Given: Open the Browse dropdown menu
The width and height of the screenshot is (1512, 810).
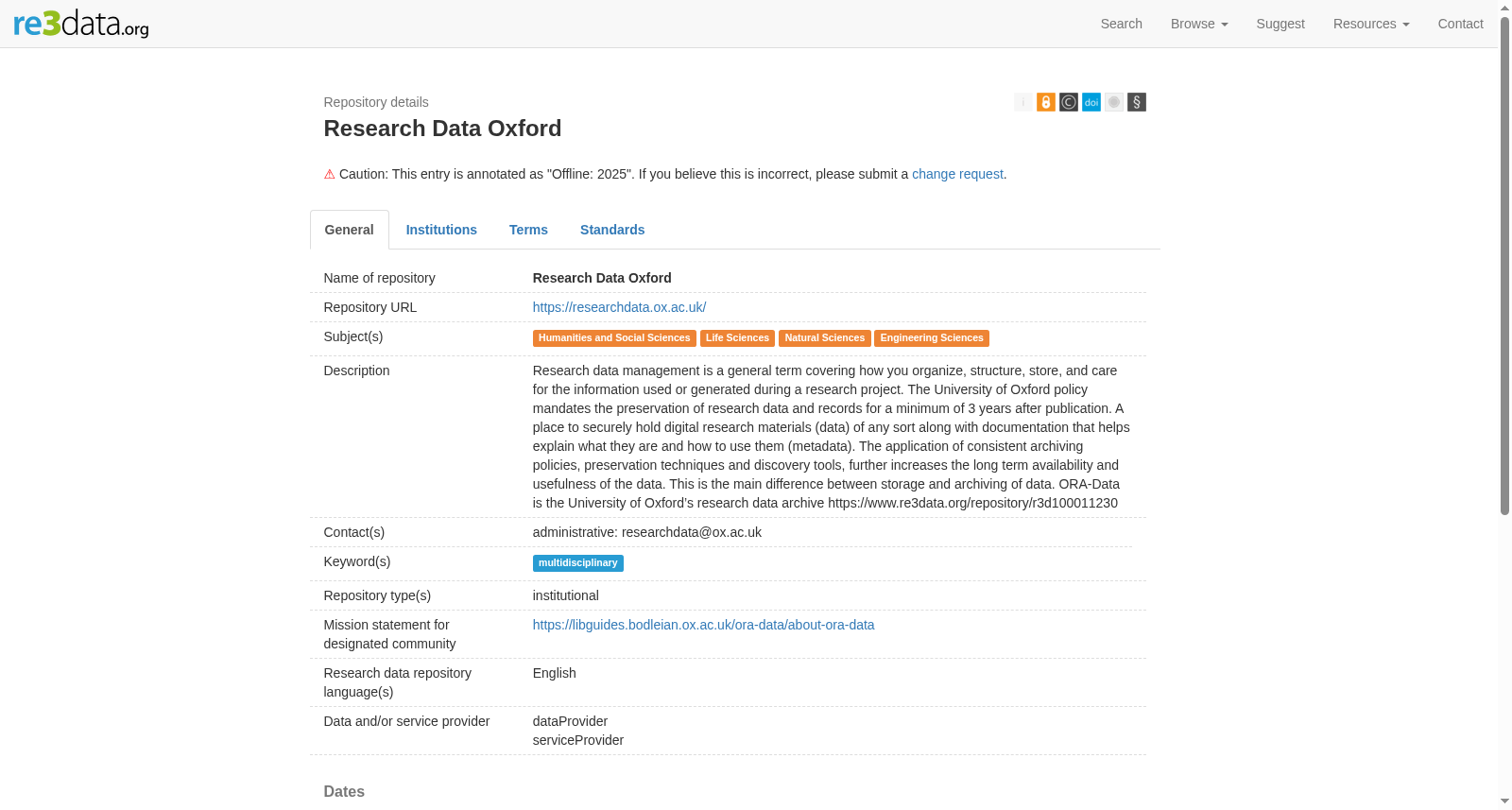Looking at the screenshot, I should 1199,24.
